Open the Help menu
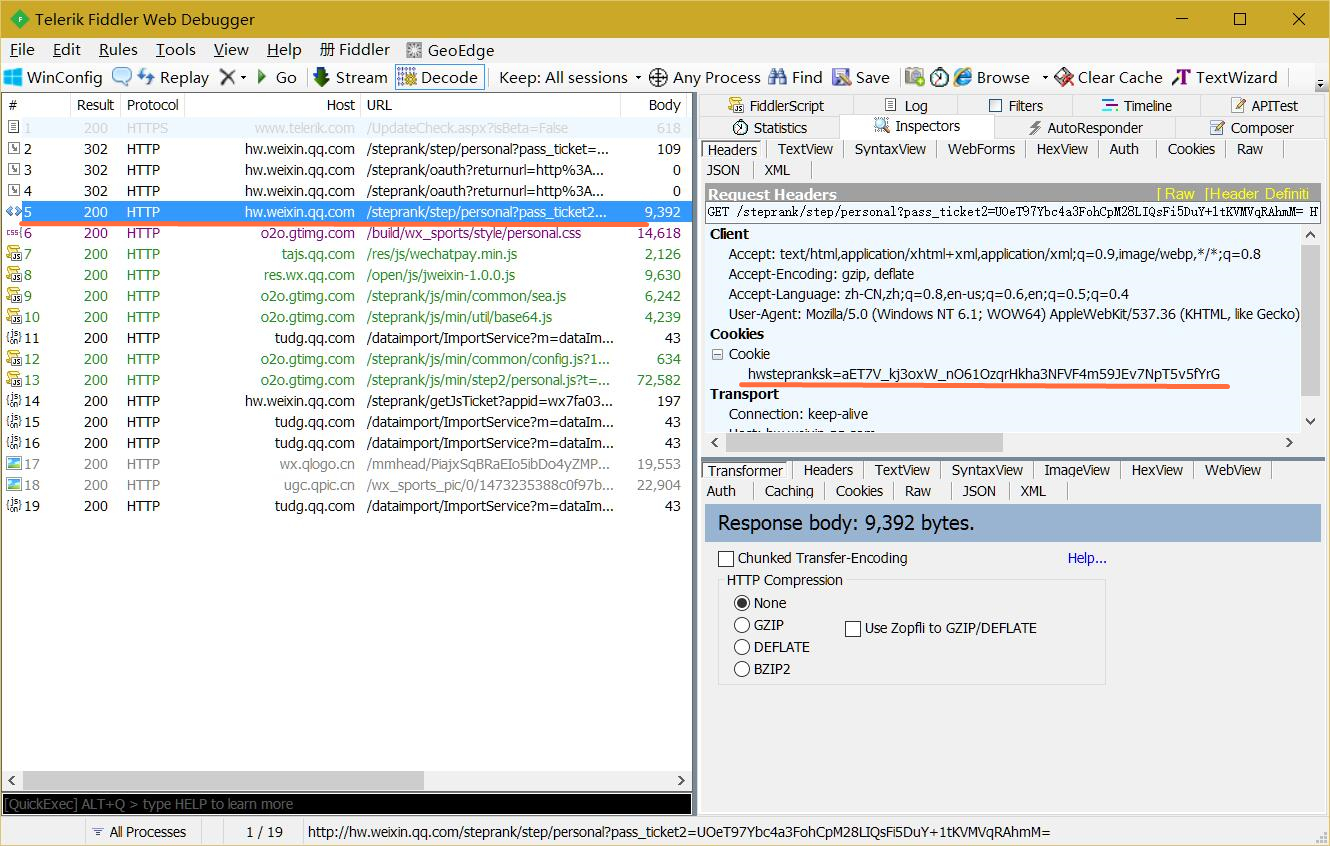1330x846 pixels. pyautogui.click(x=284, y=49)
